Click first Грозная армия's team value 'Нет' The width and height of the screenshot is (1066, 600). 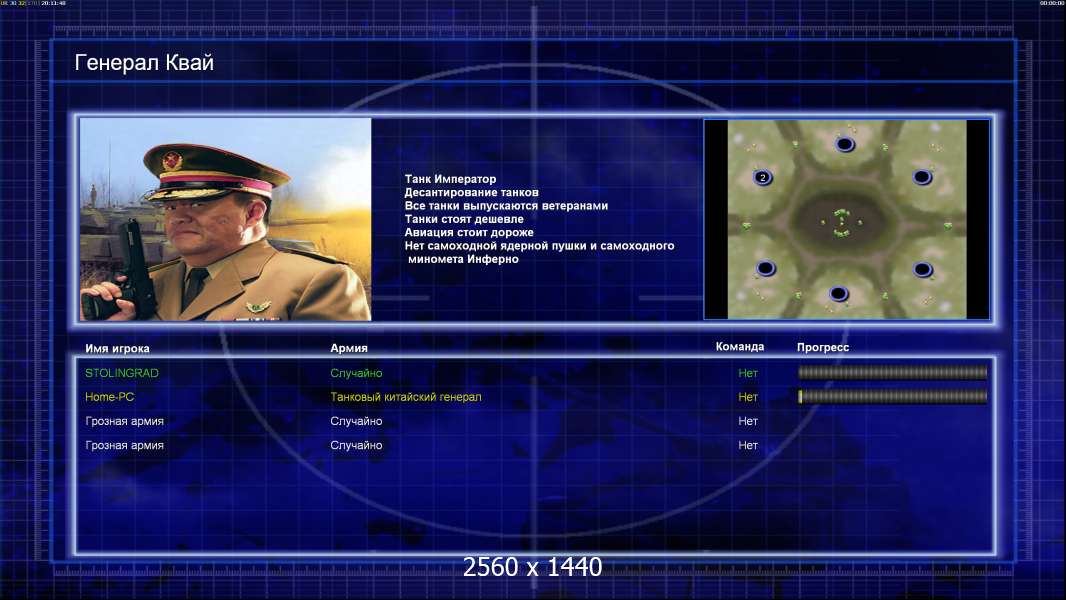[x=748, y=421]
